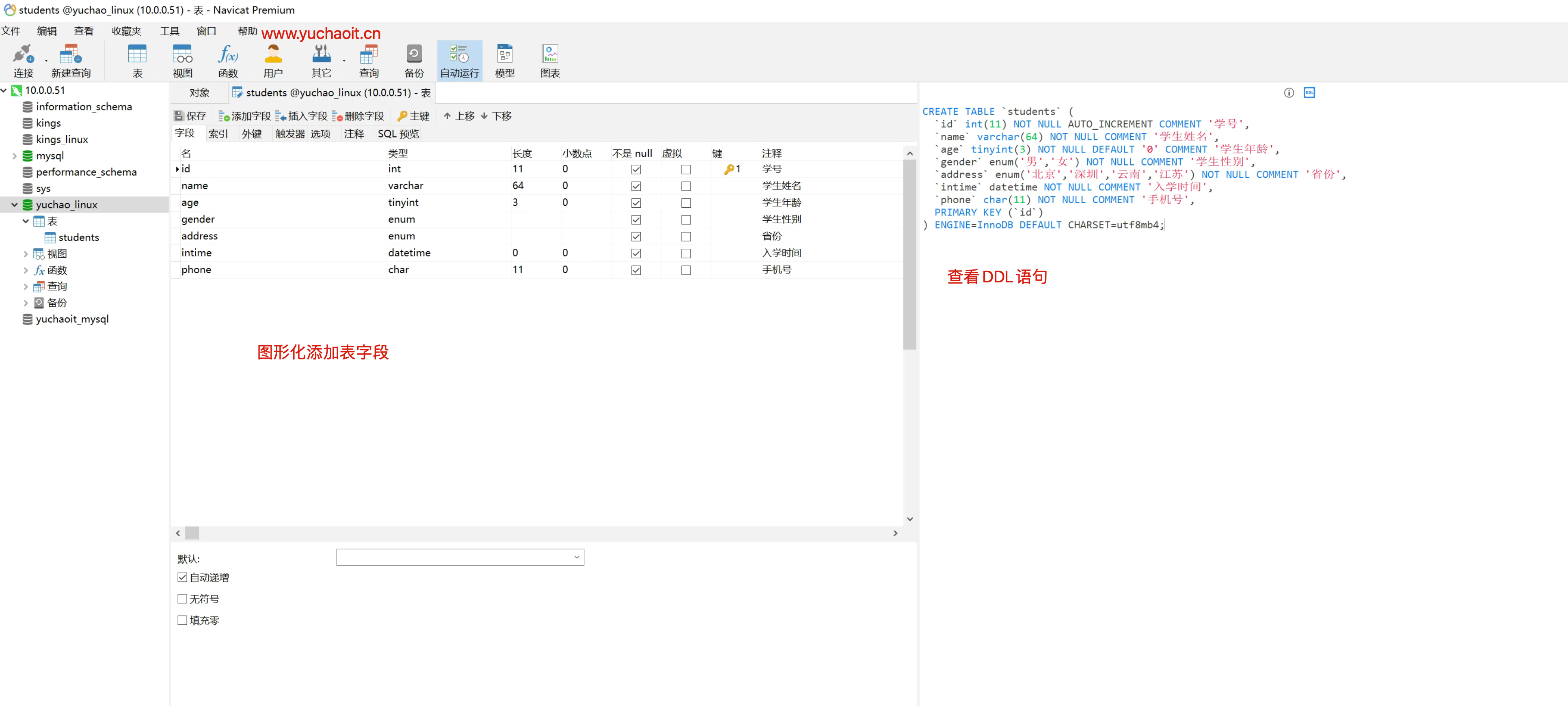Open the 工具 tools menu
This screenshot has width=1568, height=706.
(x=169, y=31)
